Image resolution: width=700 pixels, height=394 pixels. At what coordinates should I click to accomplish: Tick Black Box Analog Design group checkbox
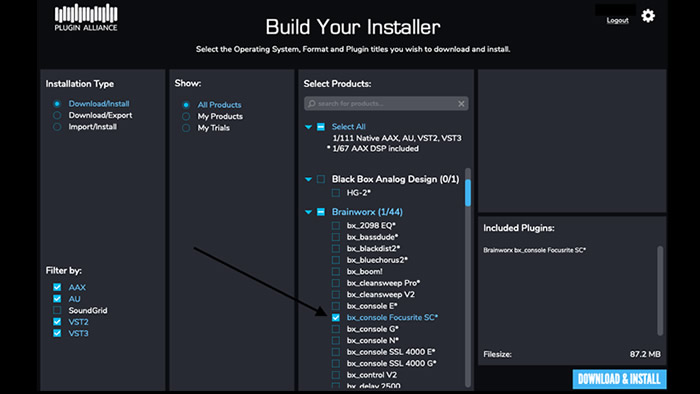click(x=321, y=179)
